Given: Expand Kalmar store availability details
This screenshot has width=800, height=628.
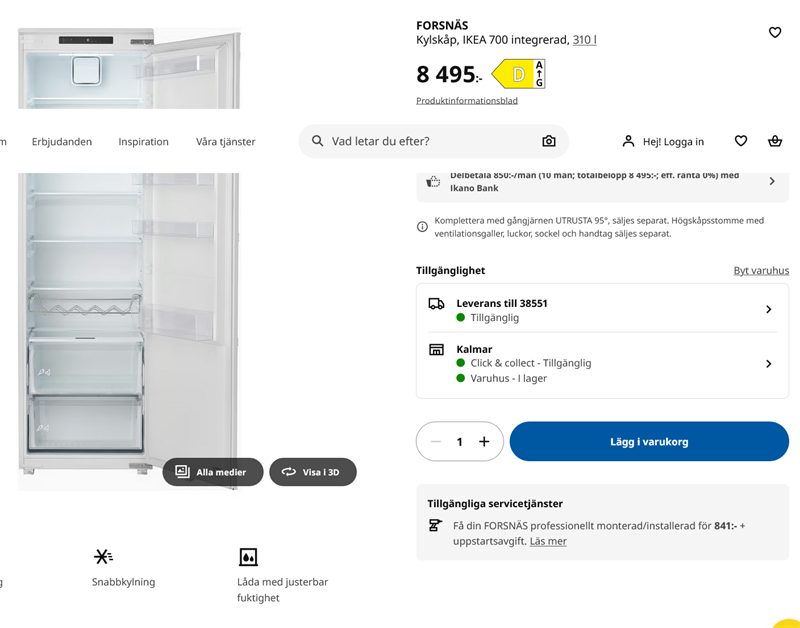Looking at the screenshot, I should point(603,364).
